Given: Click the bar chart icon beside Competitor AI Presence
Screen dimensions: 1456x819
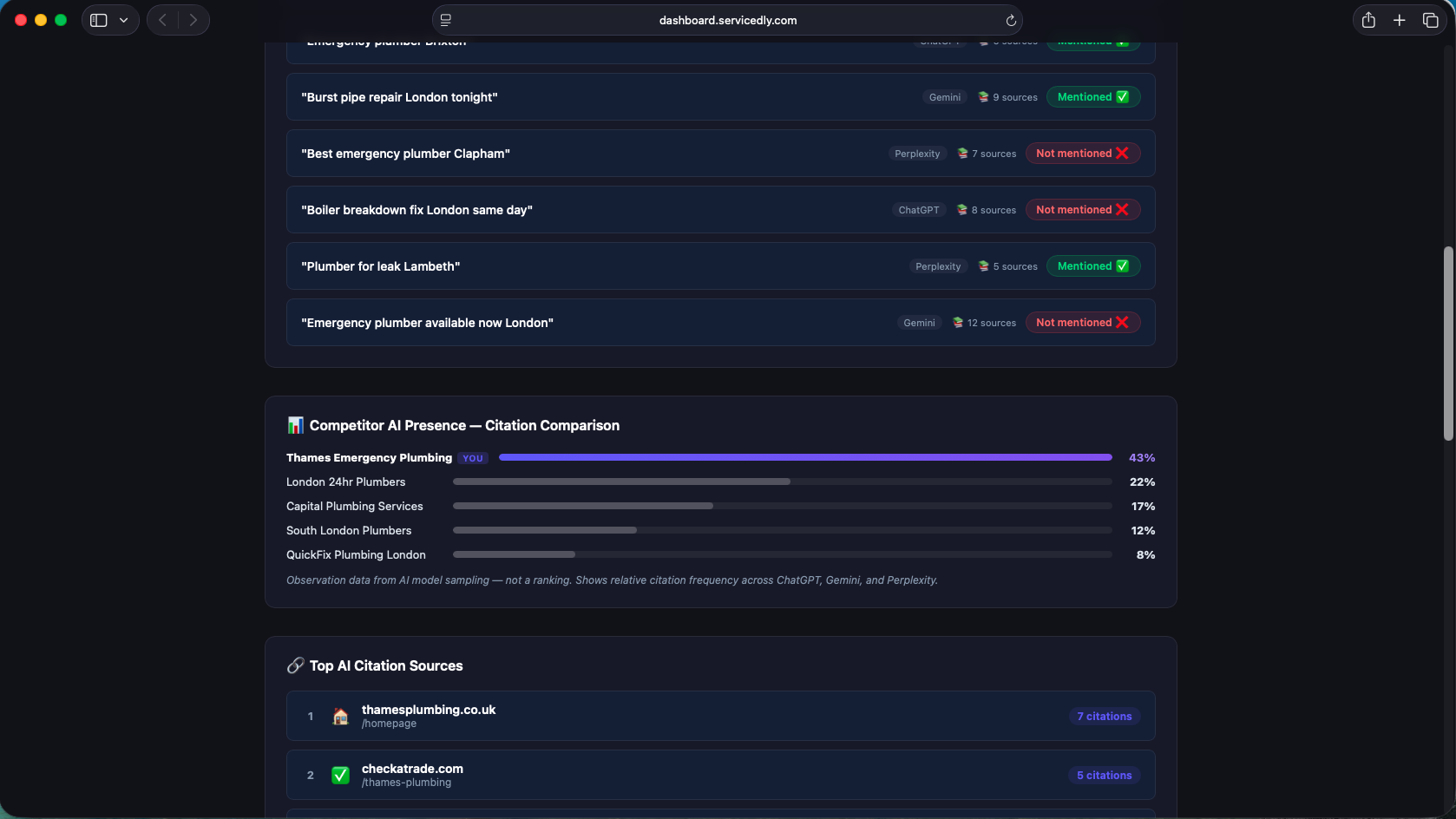Looking at the screenshot, I should point(296,425).
